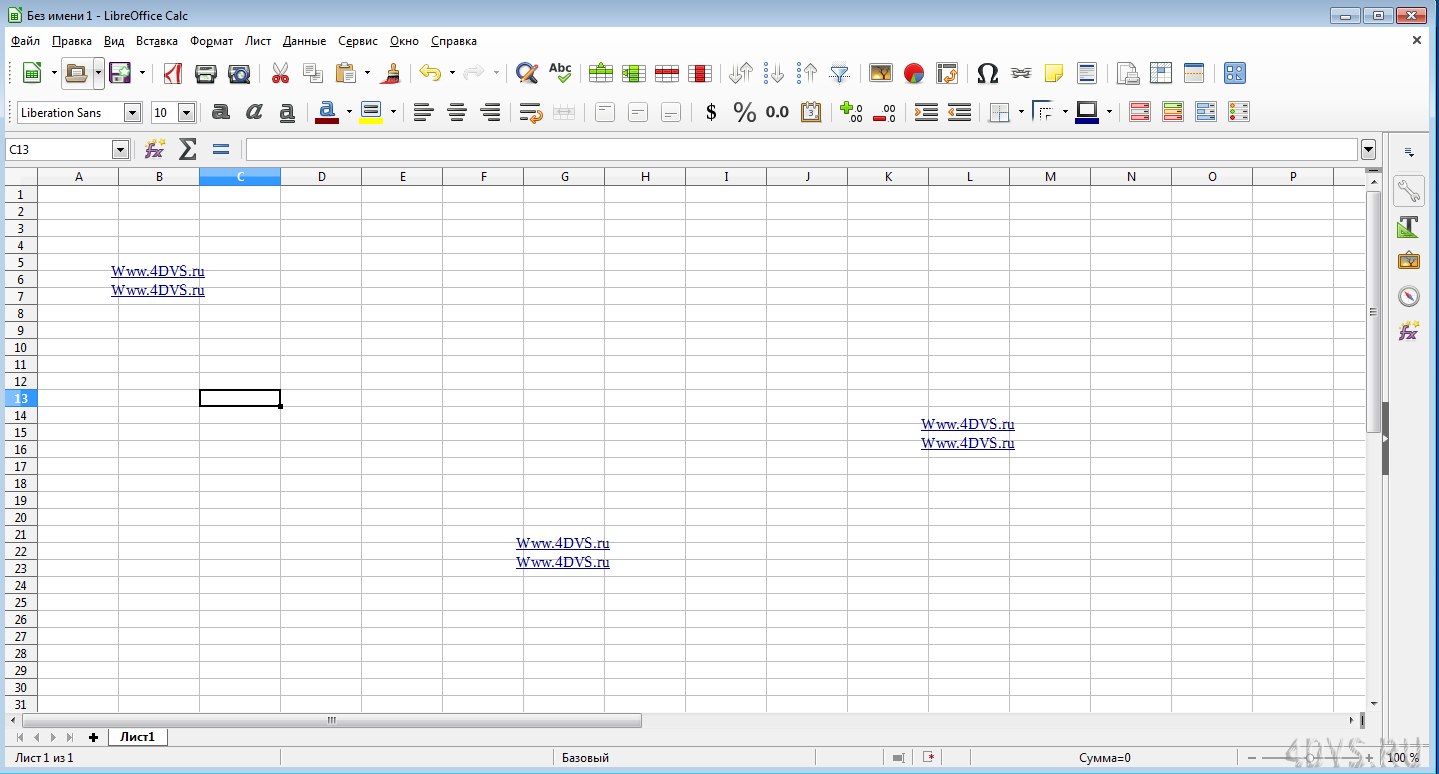
Task: Insert a hyperlink with chain icon
Action: [x=1020, y=73]
